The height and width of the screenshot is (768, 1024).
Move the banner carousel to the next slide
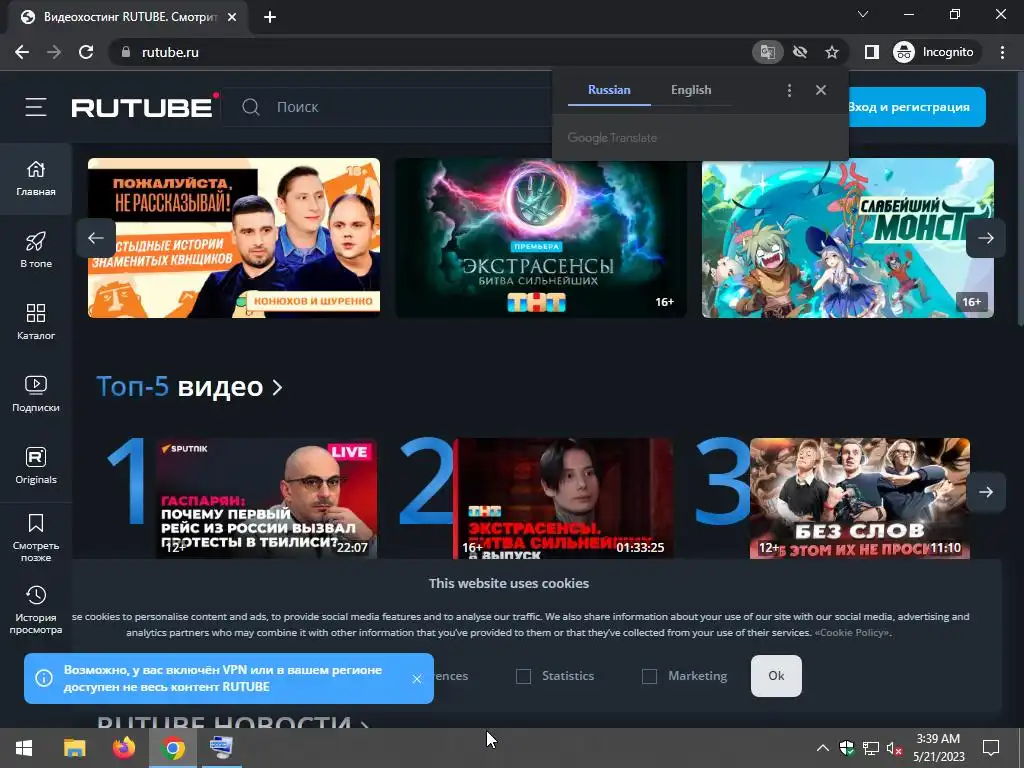[x=985, y=238]
